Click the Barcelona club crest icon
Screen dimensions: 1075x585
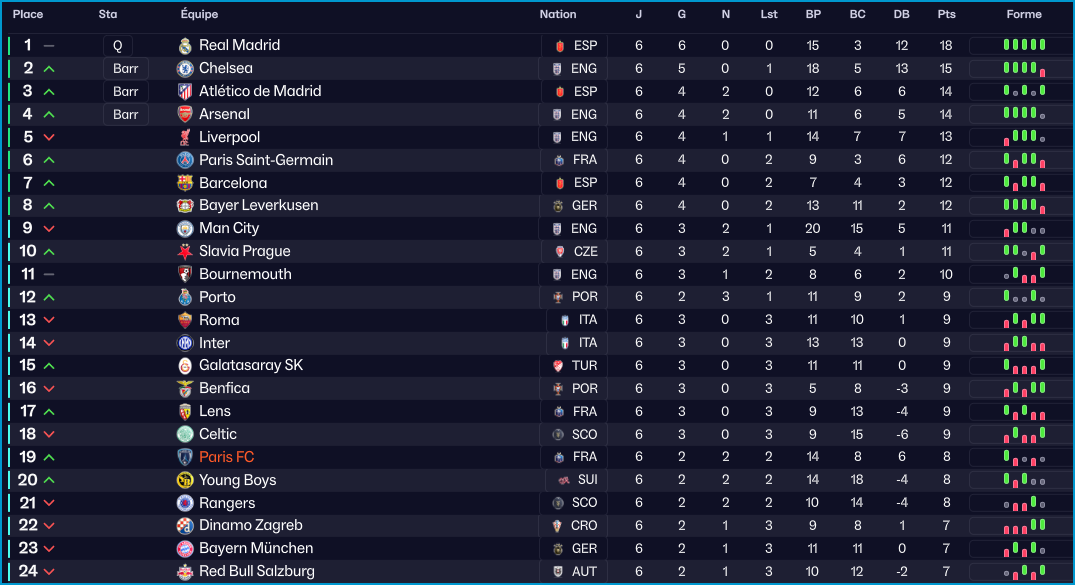[x=185, y=183]
